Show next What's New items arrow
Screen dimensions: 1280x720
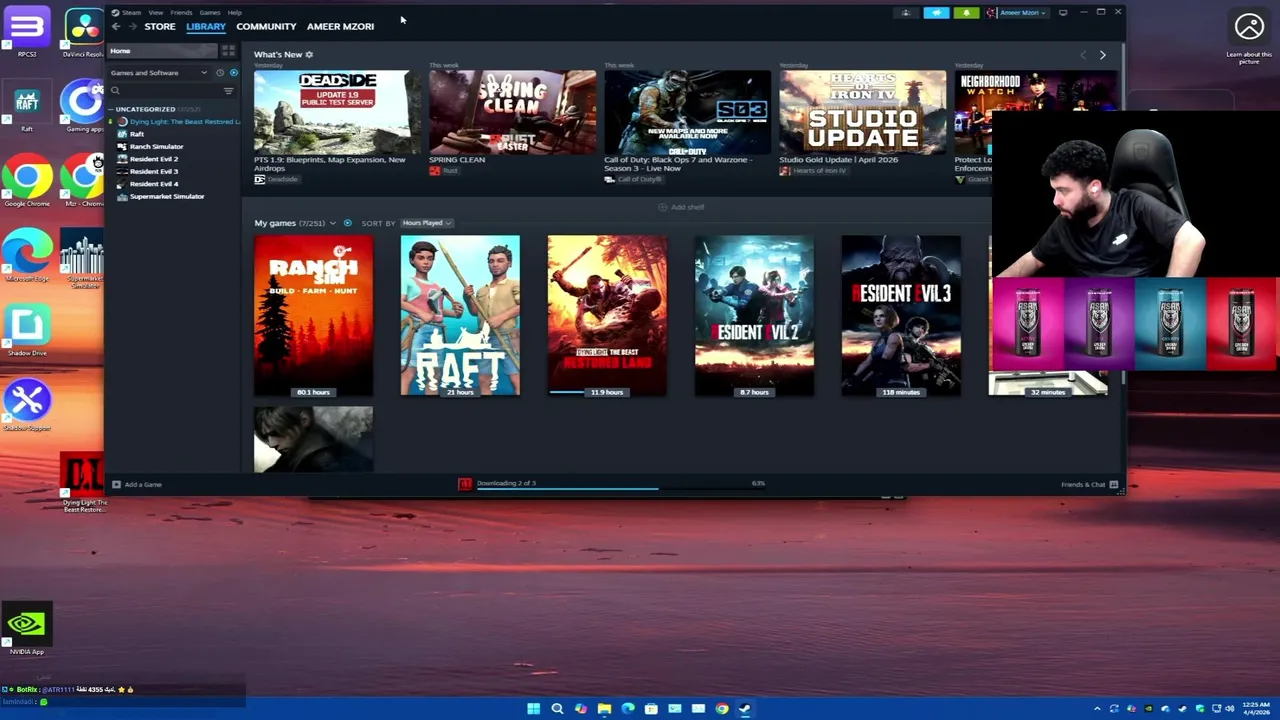click(x=1102, y=55)
